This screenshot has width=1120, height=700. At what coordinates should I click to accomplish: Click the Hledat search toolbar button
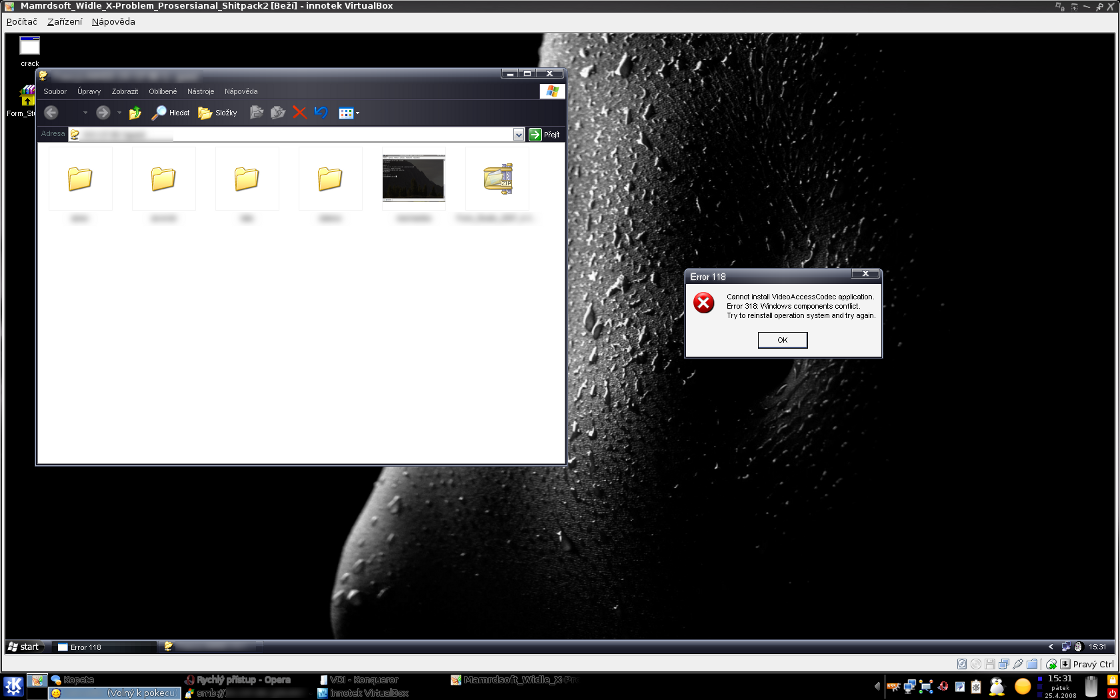click(x=171, y=113)
